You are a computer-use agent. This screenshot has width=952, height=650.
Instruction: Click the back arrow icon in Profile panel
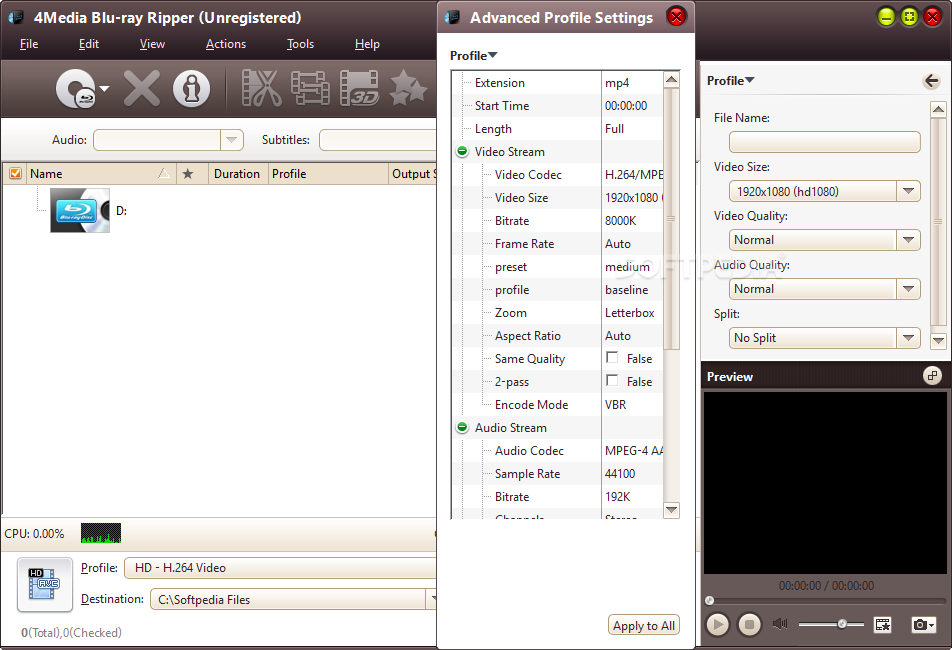tap(931, 81)
